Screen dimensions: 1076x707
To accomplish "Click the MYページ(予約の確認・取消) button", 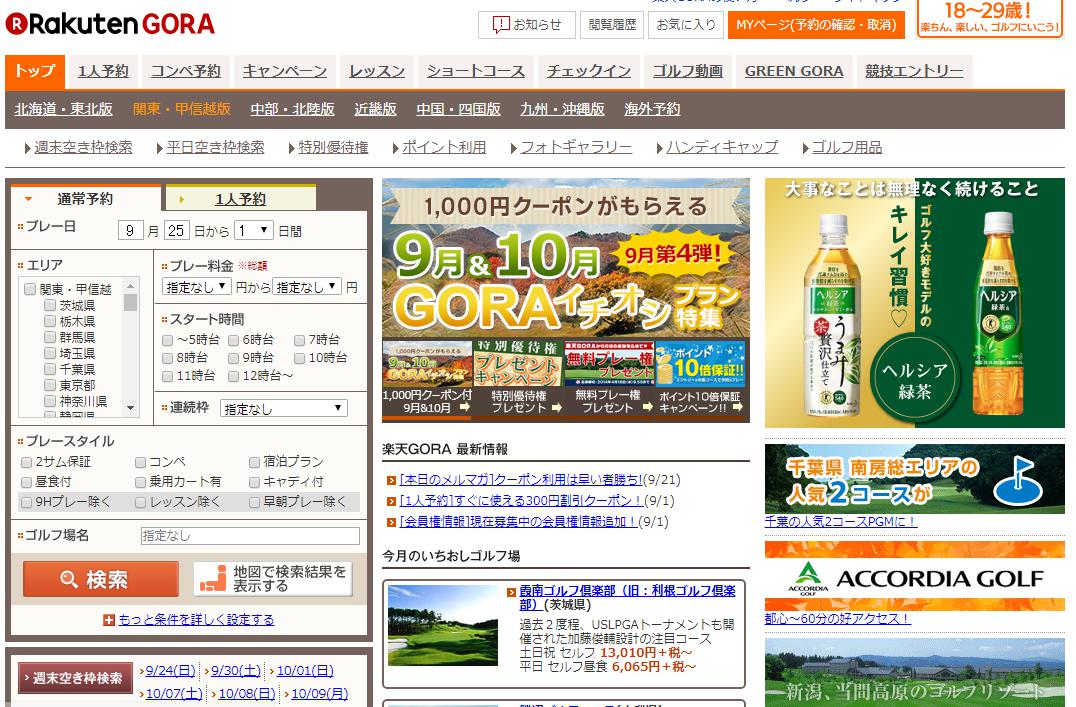I will pyautogui.click(x=816, y=25).
